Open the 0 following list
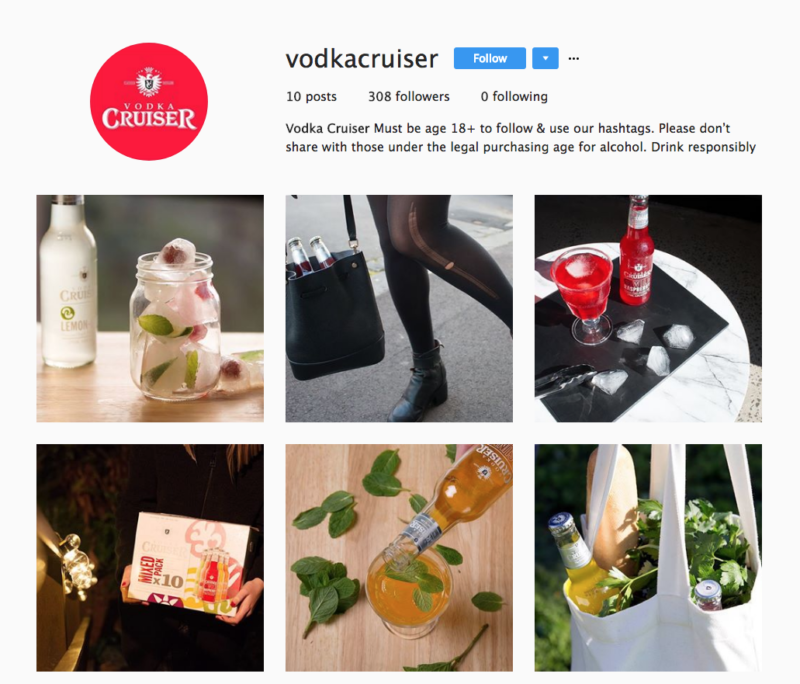The height and width of the screenshot is (684, 800). 514,96
